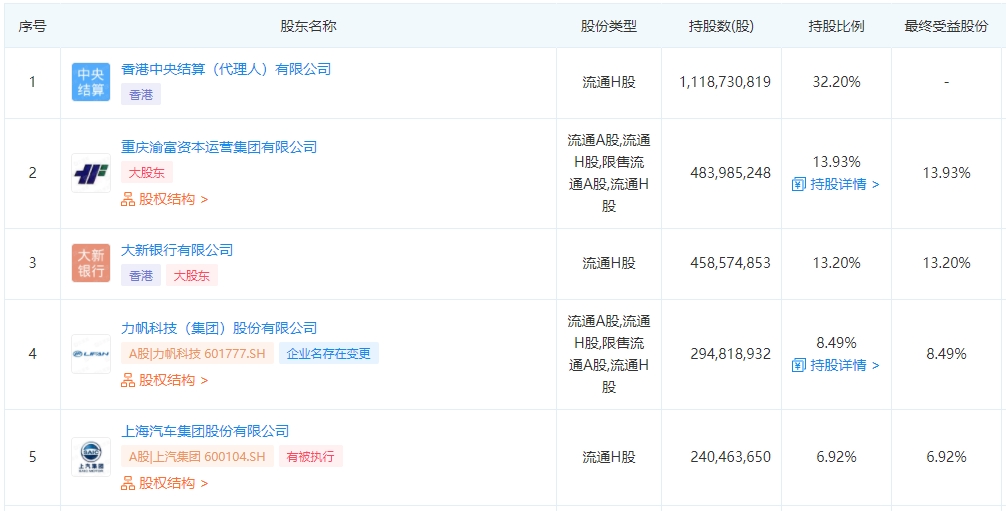This screenshot has height=511, width=1006.
Task: Click the A股|力帆科技 601777.SH stock tag
Action: (x=197, y=353)
